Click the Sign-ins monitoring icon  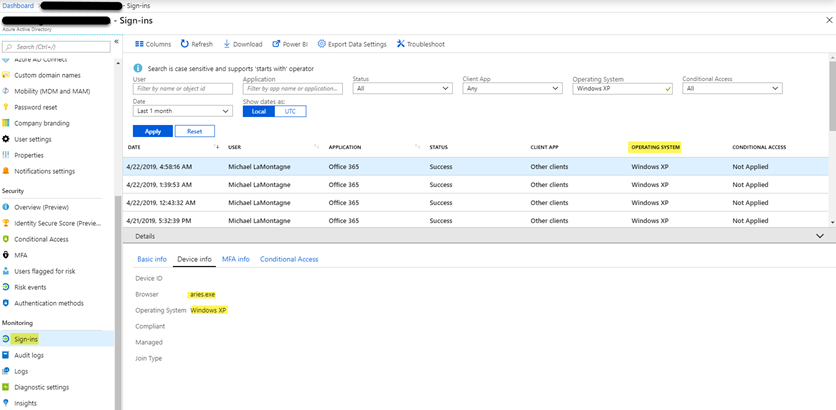pos(6,339)
